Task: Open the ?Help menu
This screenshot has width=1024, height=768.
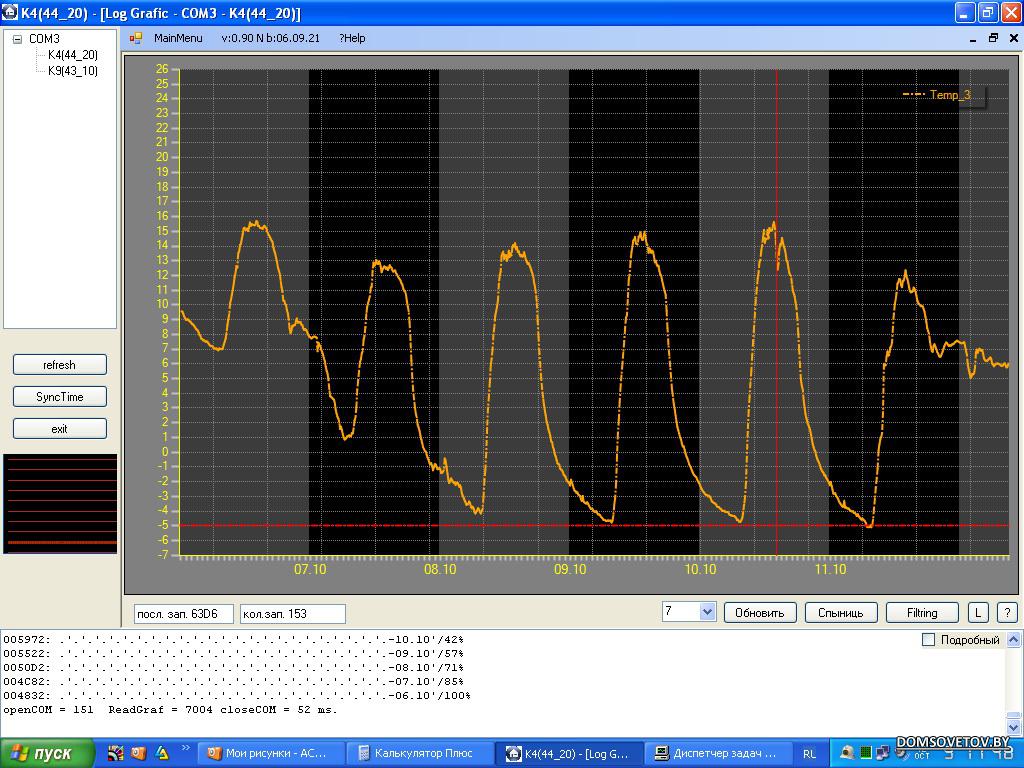Action: (x=352, y=38)
